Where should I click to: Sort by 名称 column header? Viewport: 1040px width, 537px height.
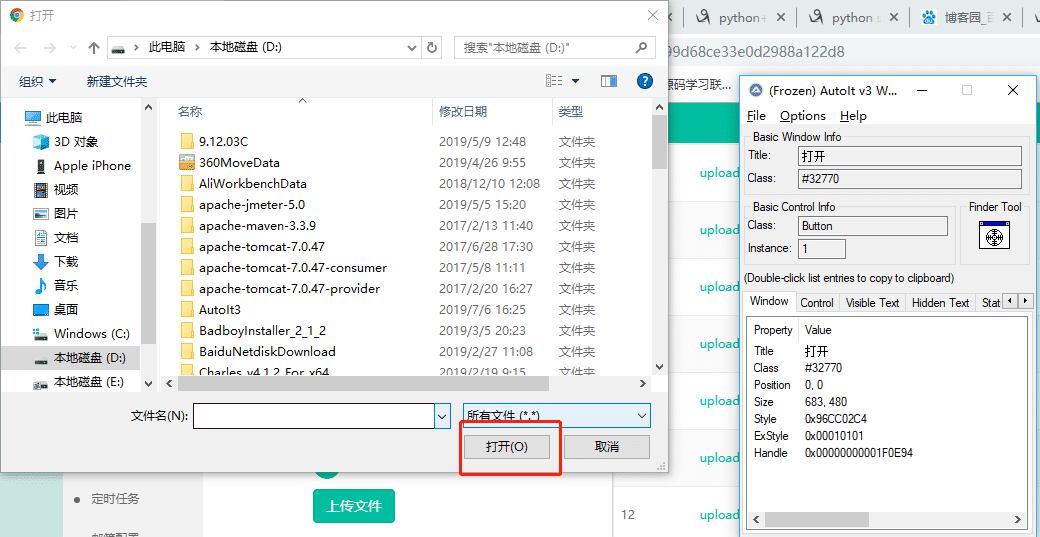click(x=190, y=111)
